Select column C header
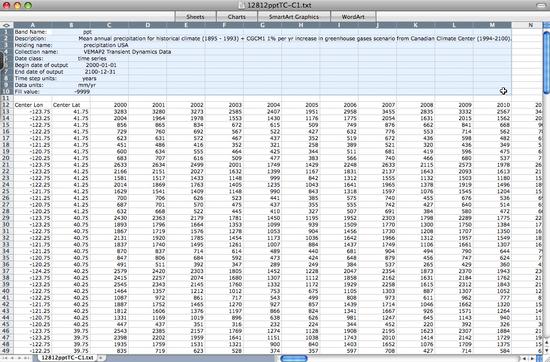 tap(109, 25)
